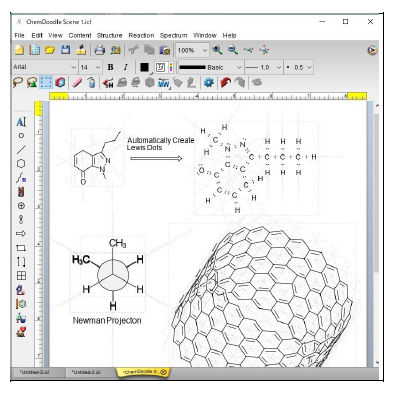This screenshot has width=394, height=401.
Task: Open the periodic table element tool
Action: (21, 192)
